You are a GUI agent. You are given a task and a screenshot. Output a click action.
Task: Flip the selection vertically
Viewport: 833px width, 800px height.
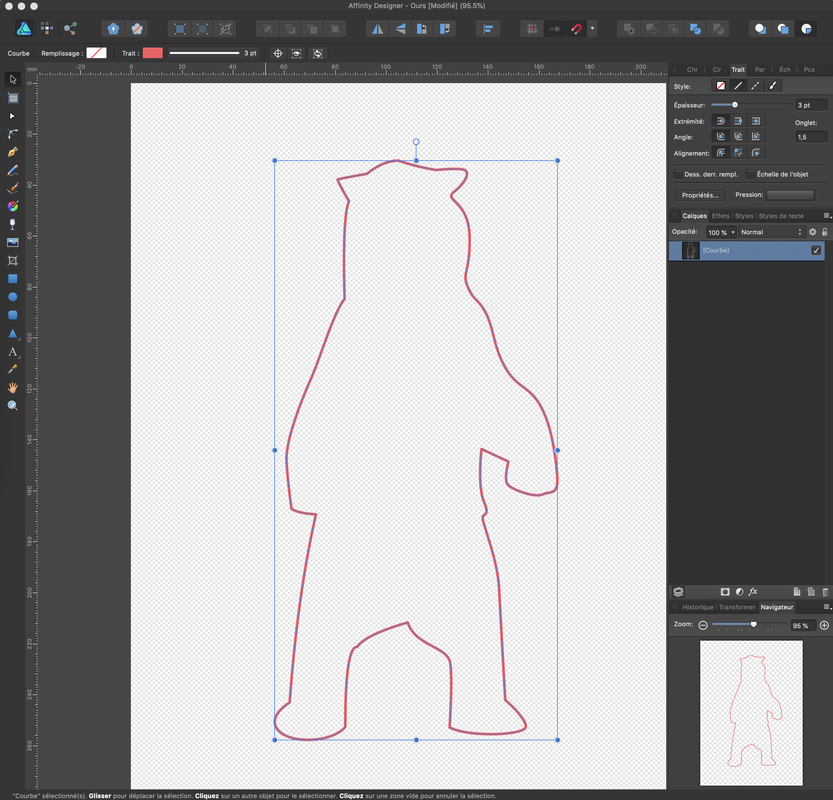point(401,29)
